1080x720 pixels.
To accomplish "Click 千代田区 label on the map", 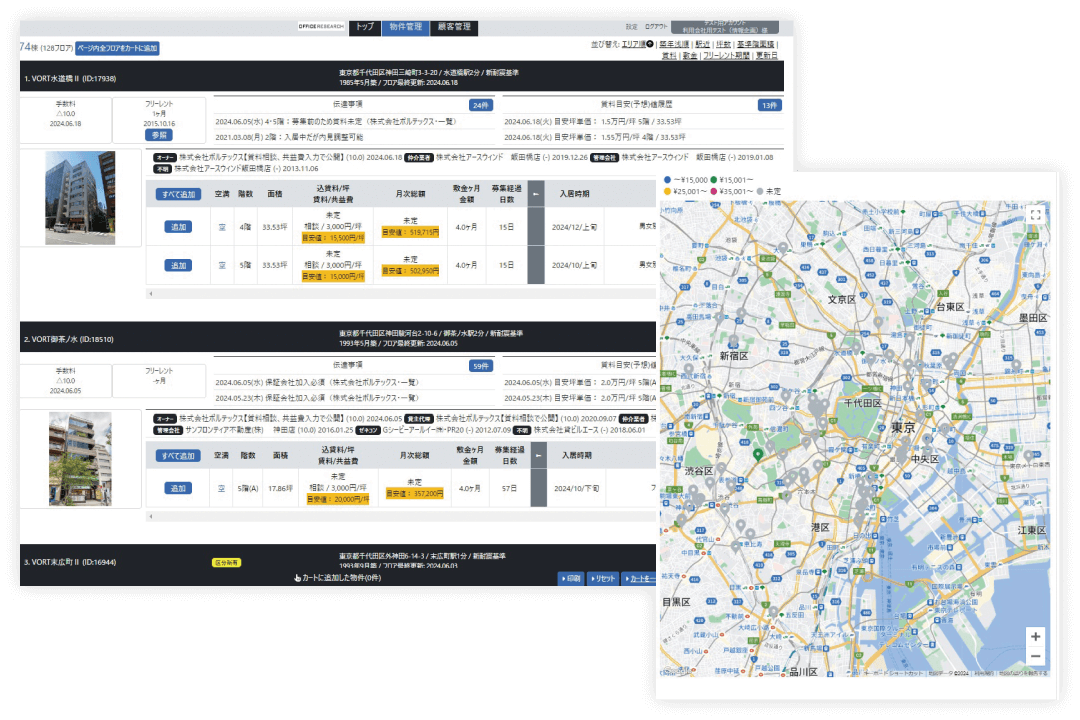I will point(862,403).
